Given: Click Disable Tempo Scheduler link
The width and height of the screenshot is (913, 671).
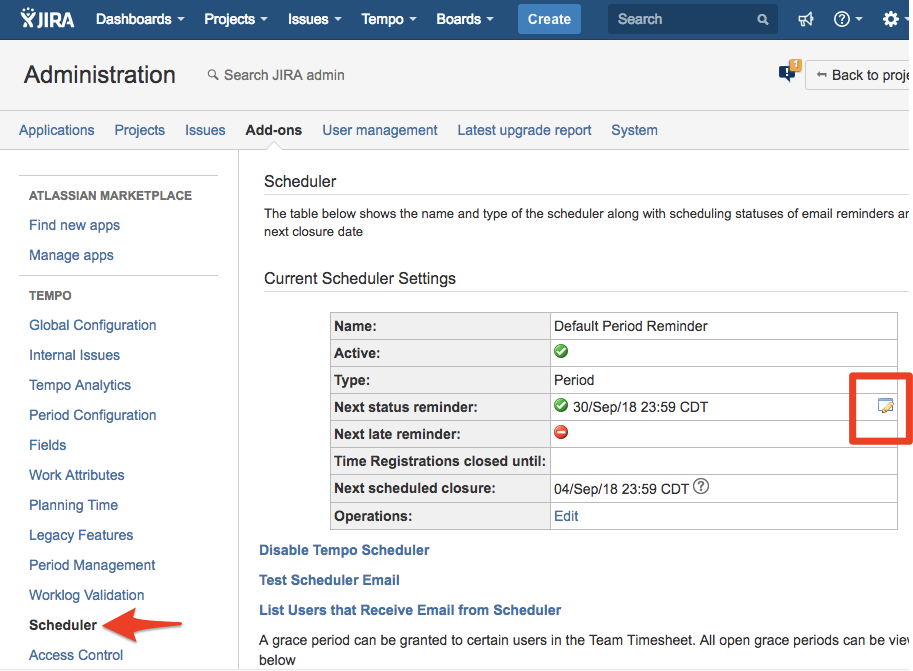Looking at the screenshot, I should (x=344, y=550).
